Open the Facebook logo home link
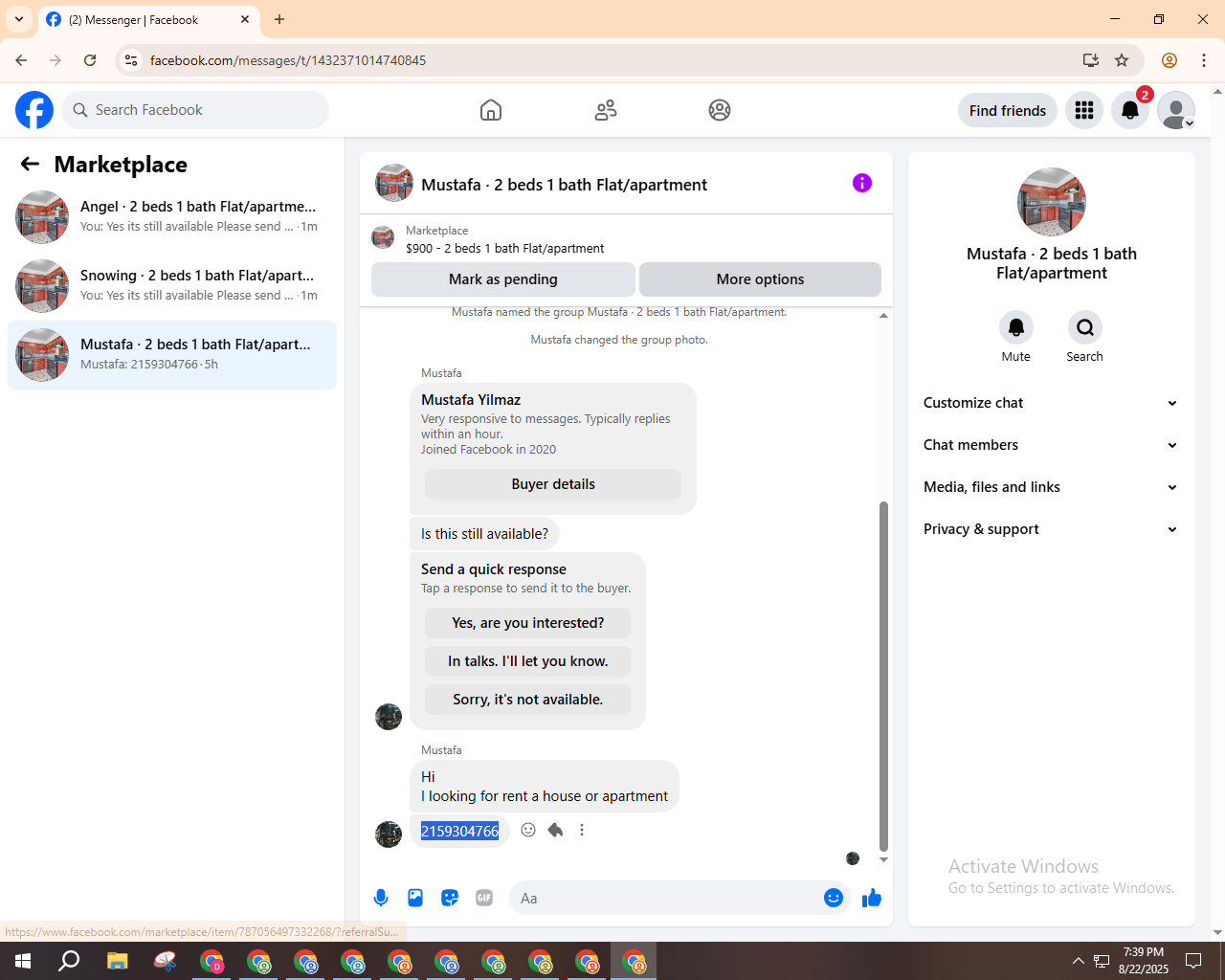Image resolution: width=1225 pixels, height=980 pixels. 34,110
